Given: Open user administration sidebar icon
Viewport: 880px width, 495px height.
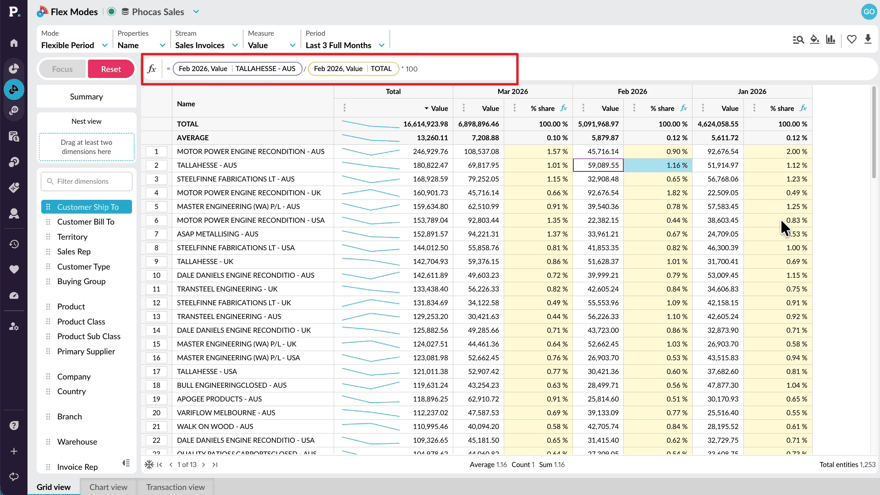Looking at the screenshot, I should coord(14,326).
